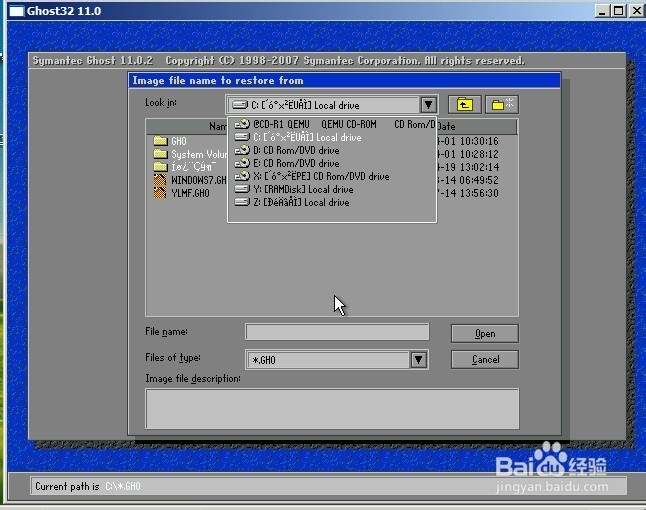Pick the X: CD Rom/DVD drive entry
646x510 pixels.
332,176
